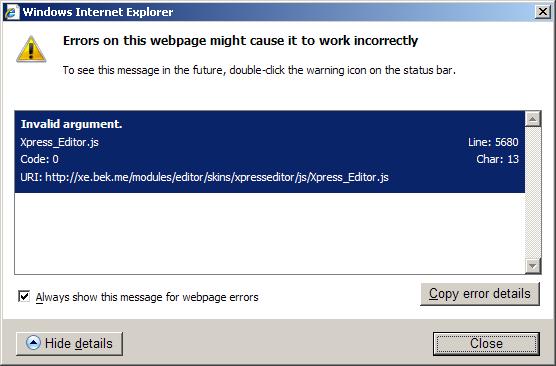Click the Xpress_Editor.js file name line
Image resolution: width=556 pixels, height=366 pixels.
click(60, 142)
